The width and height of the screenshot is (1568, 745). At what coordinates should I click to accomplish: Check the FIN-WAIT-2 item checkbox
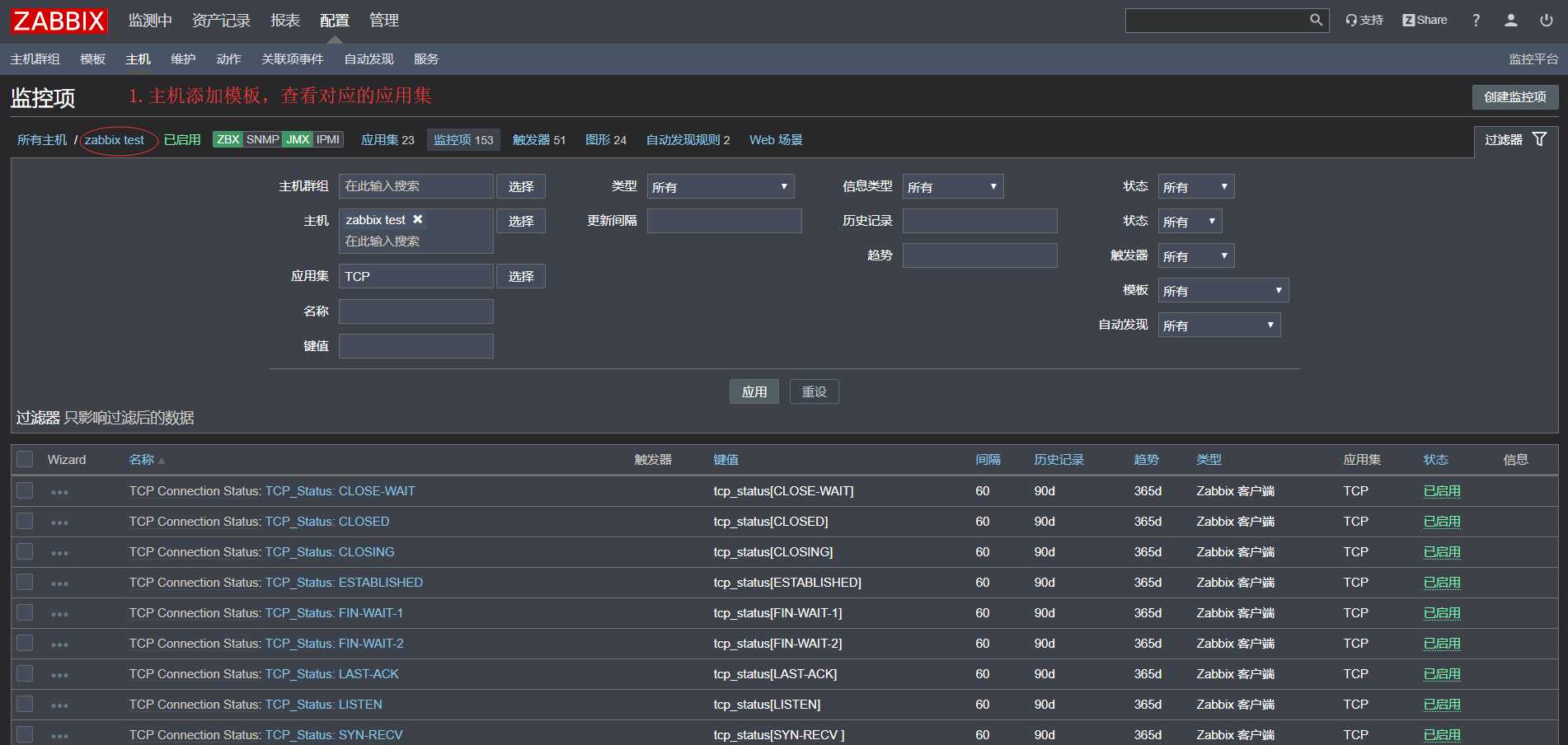click(25, 643)
